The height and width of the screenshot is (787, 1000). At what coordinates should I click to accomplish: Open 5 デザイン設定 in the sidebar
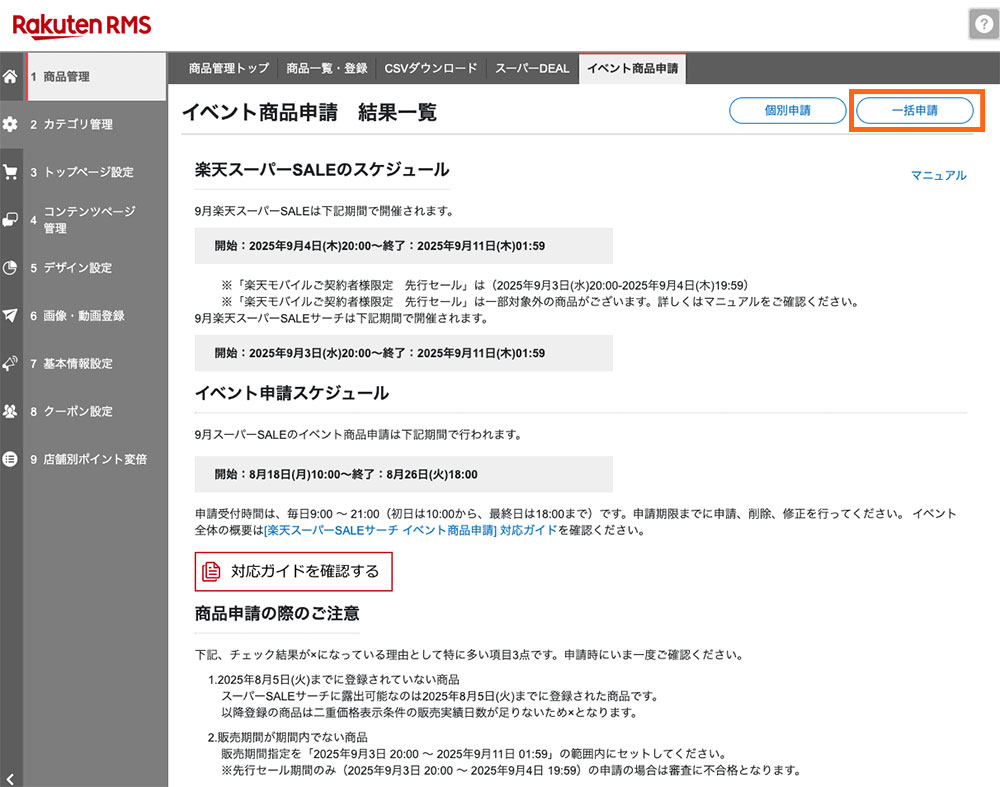[x=96, y=267]
